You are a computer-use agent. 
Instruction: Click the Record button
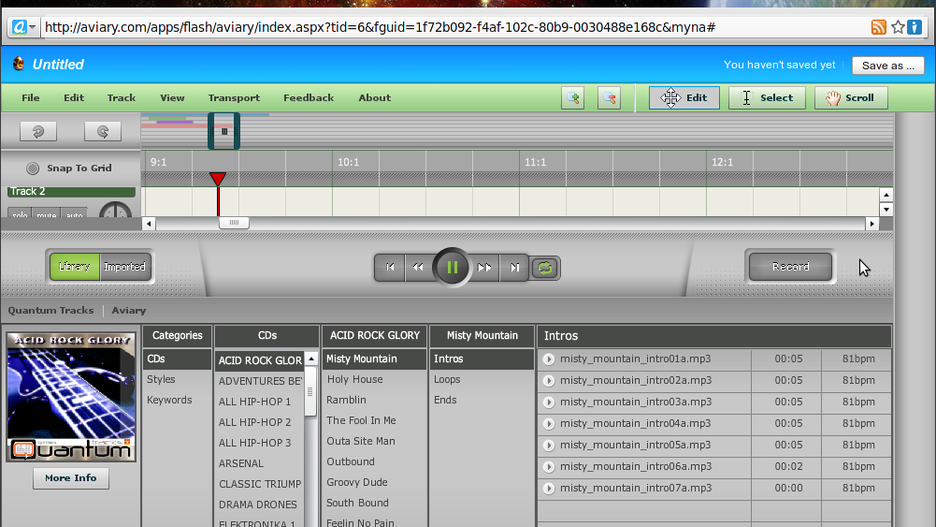[x=790, y=267]
